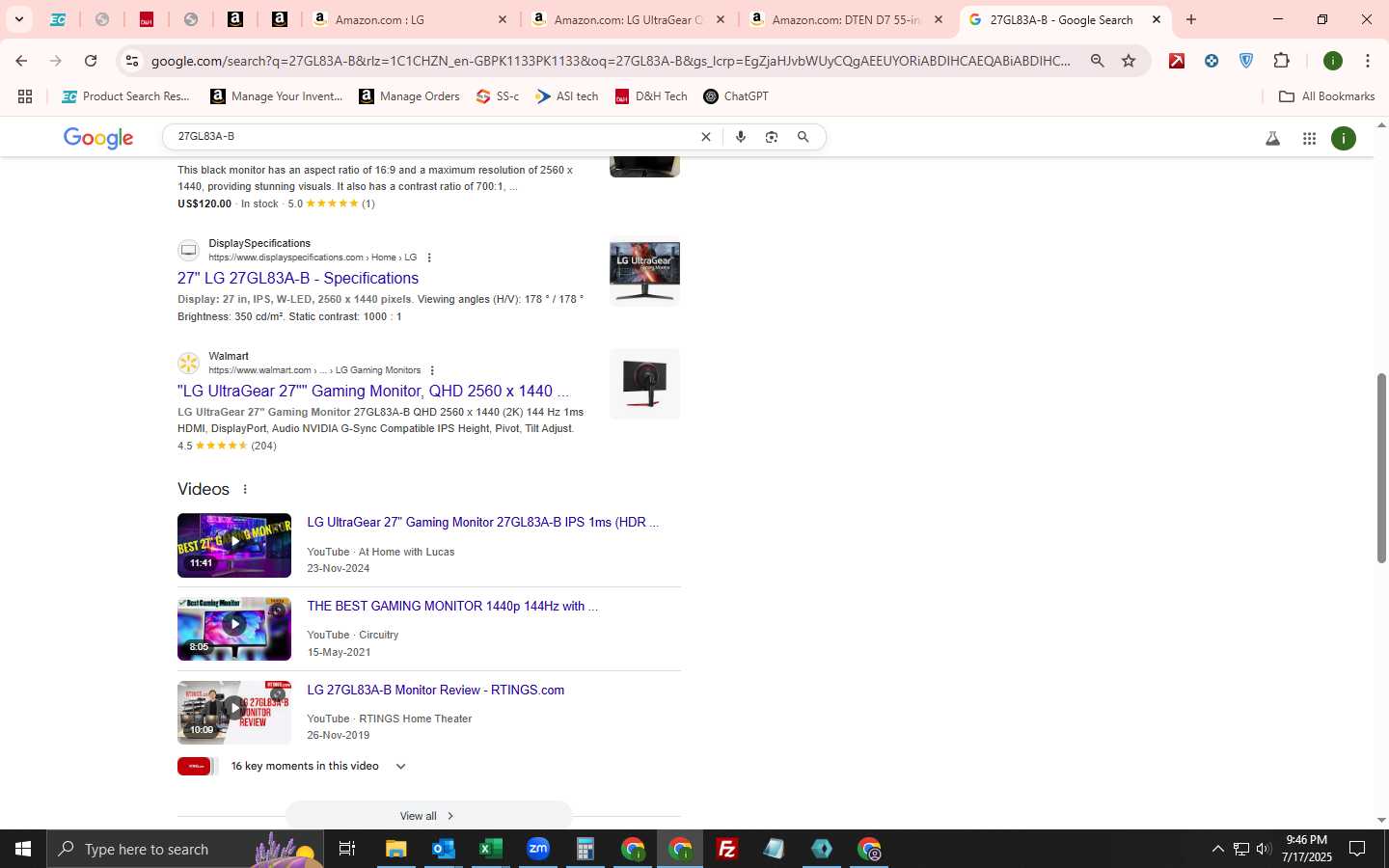
Task: Open File Explorer from the taskbar
Action: pos(396,849)
